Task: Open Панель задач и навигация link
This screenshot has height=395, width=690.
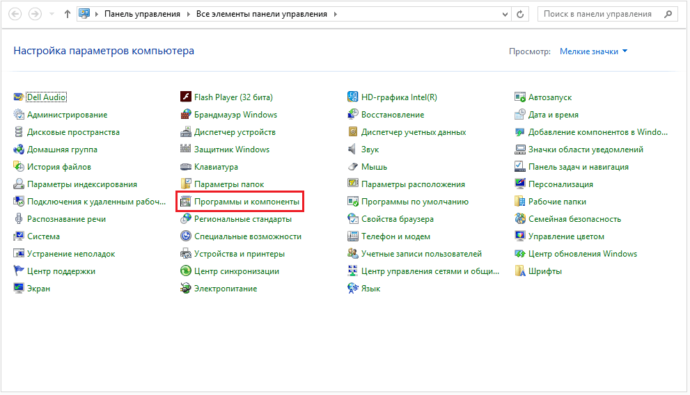Action: [x=578, y=167]
